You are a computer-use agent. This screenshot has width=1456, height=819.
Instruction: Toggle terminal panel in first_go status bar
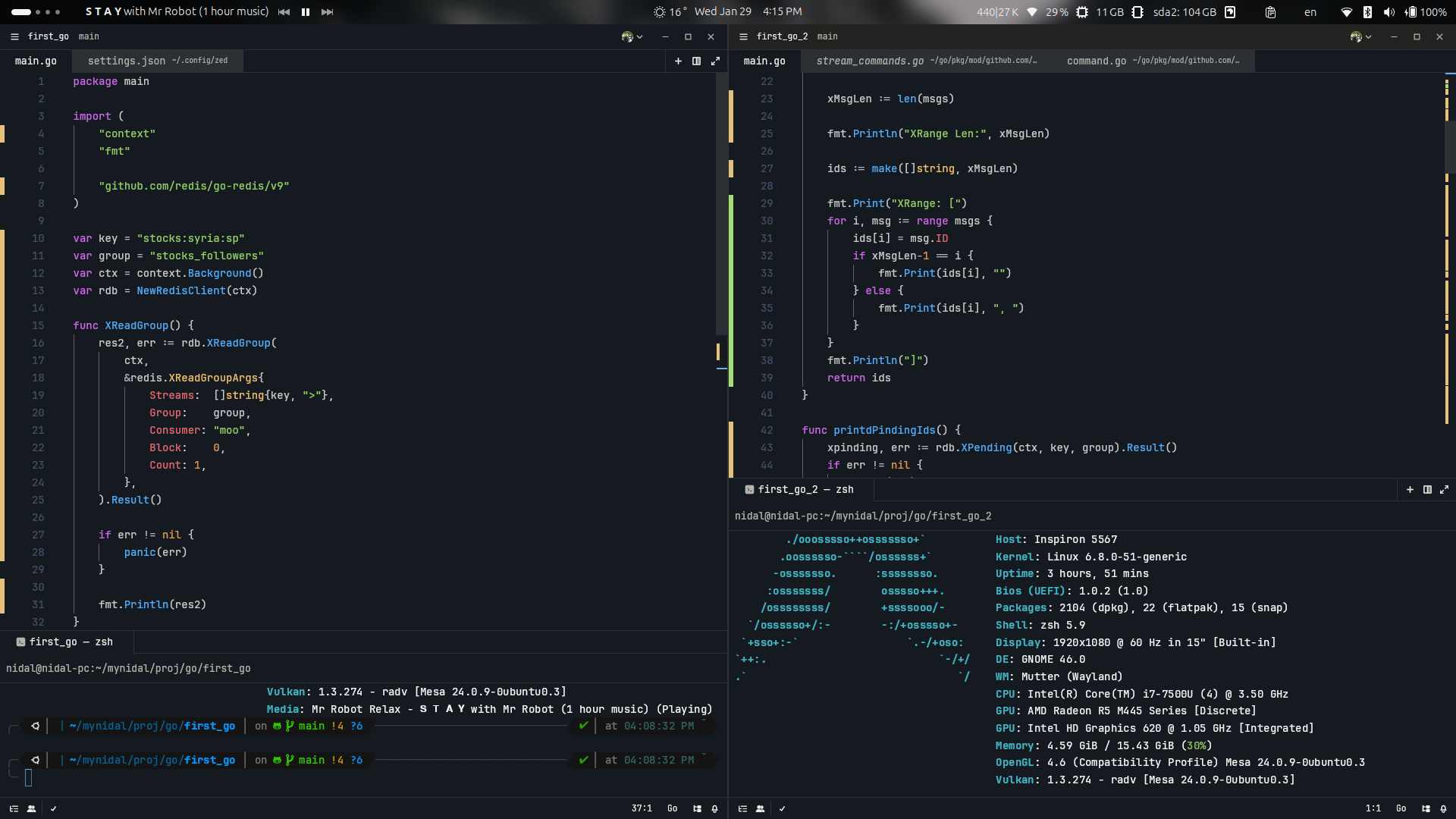click(697, 809)
